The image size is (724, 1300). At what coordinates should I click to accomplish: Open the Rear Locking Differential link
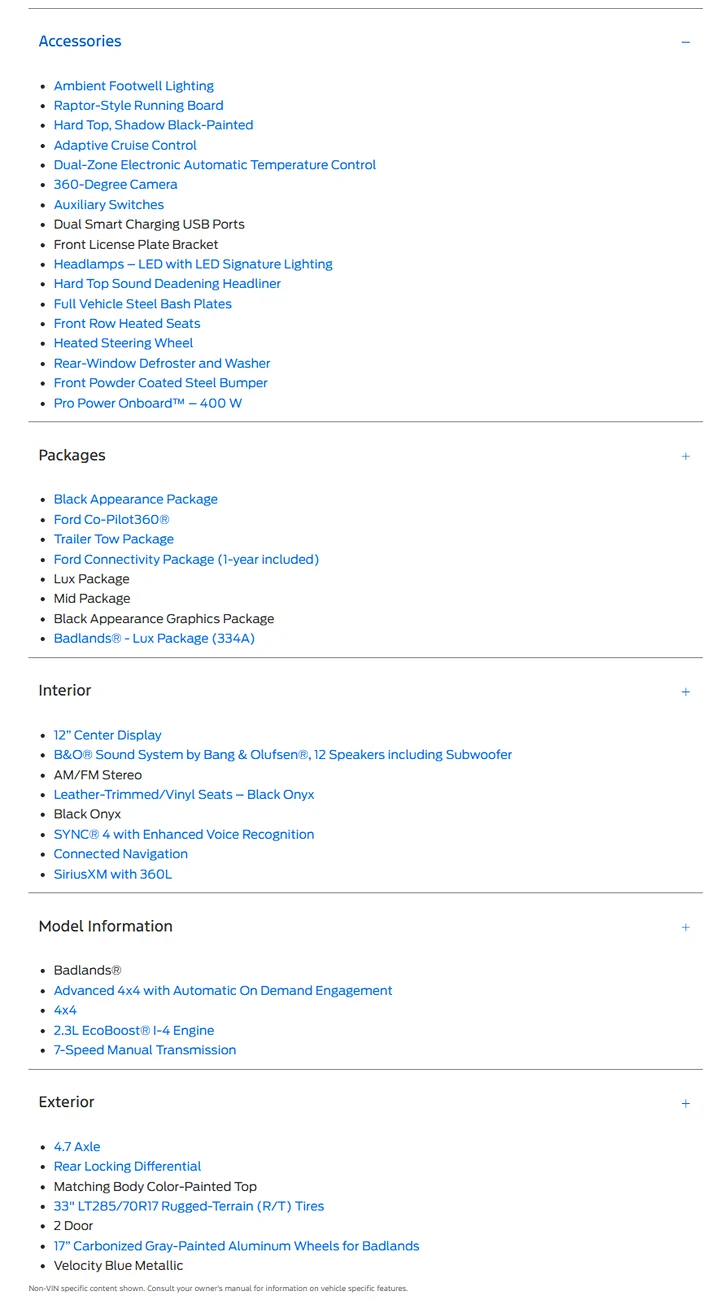pos(128,1166)
